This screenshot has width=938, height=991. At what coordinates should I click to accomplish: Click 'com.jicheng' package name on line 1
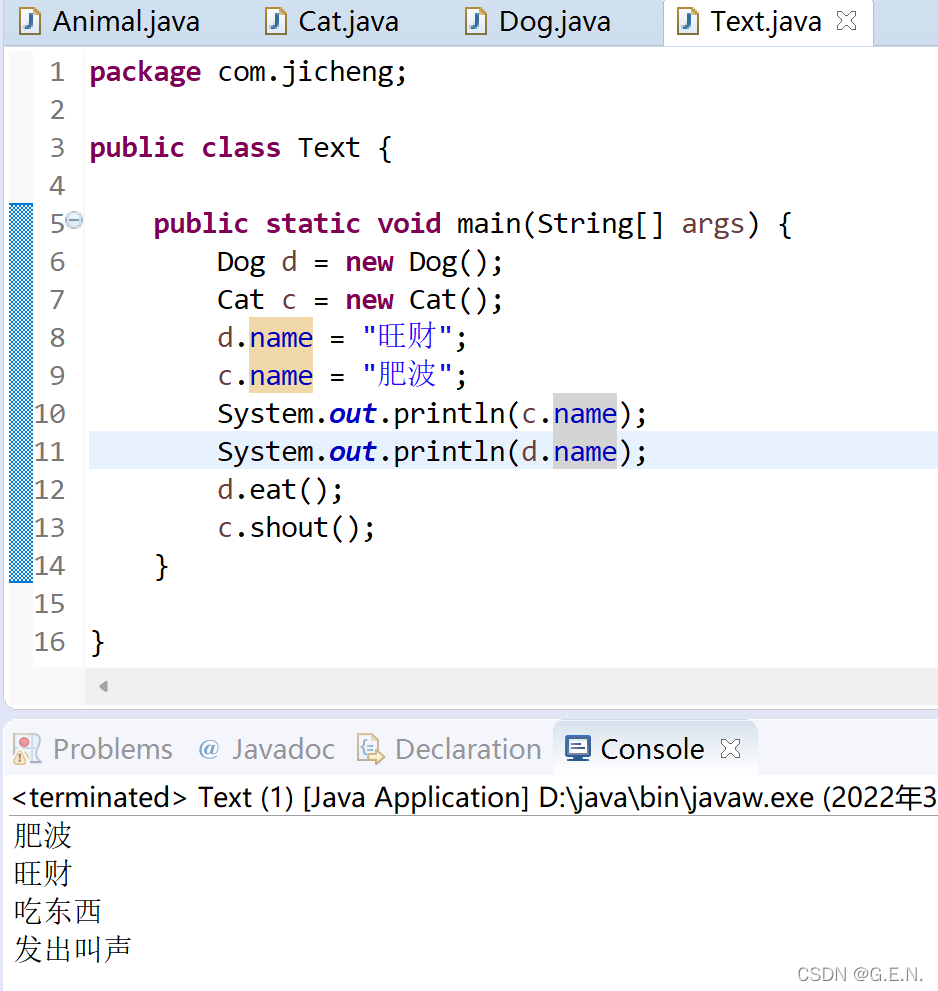306,73
